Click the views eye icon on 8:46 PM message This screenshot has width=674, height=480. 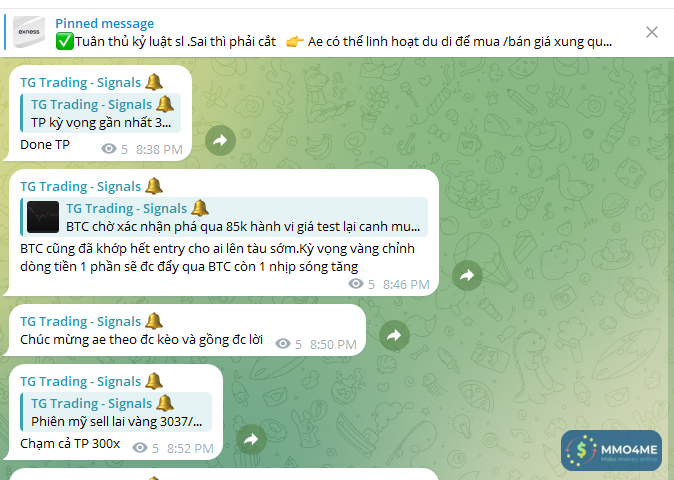[x=356, y=284]
